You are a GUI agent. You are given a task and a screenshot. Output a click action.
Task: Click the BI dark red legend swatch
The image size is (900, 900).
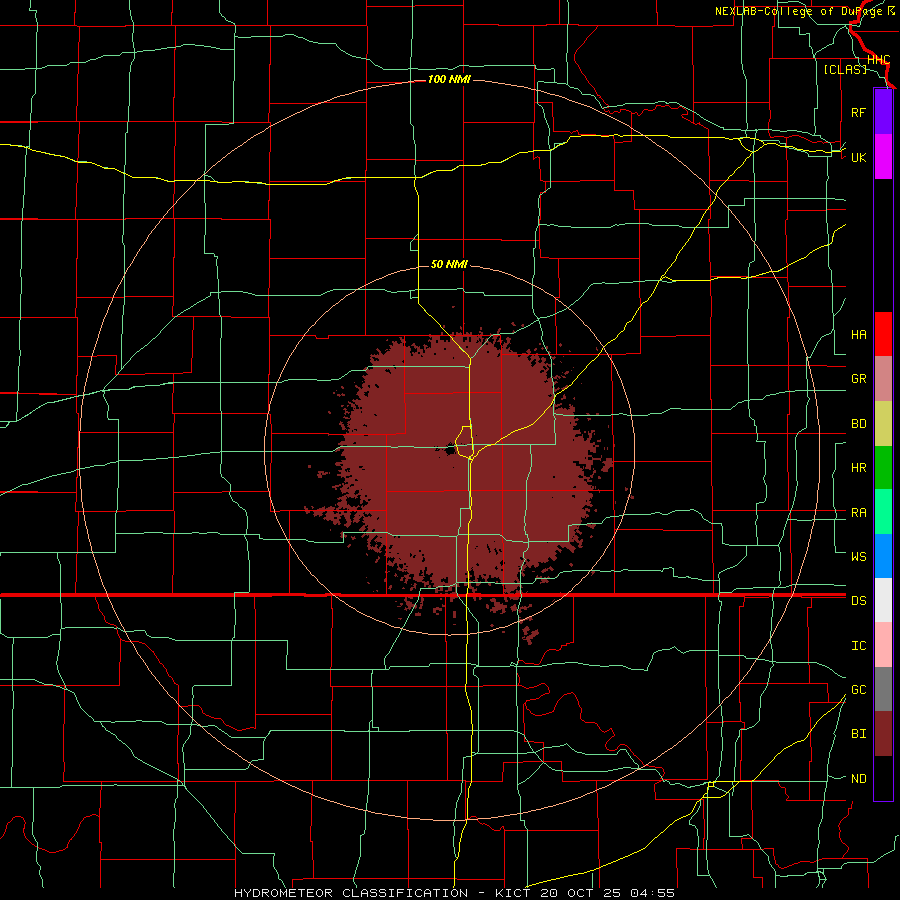tap(883, 734)
